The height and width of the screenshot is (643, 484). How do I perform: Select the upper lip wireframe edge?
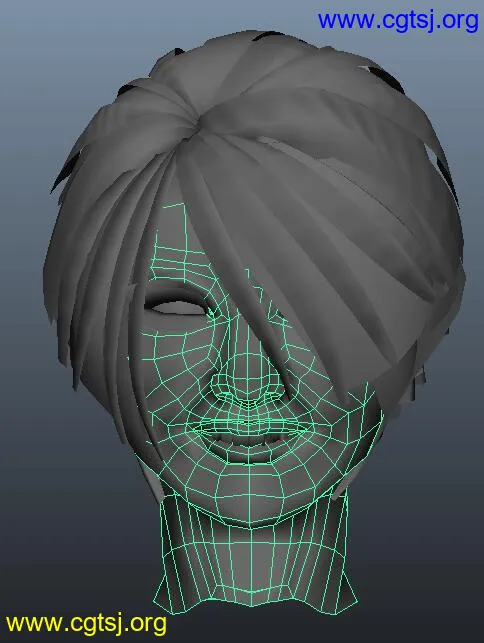click(x=249, y=422)
